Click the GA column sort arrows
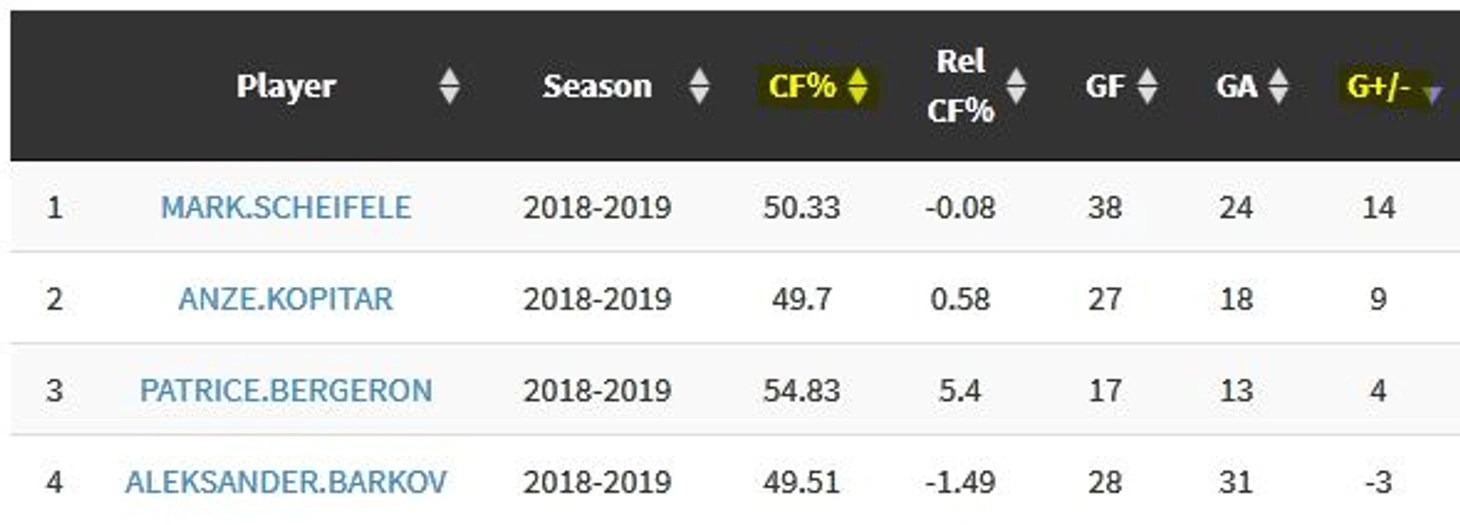The height and width of the screenshot is (525, 1460). [1278, 86]
